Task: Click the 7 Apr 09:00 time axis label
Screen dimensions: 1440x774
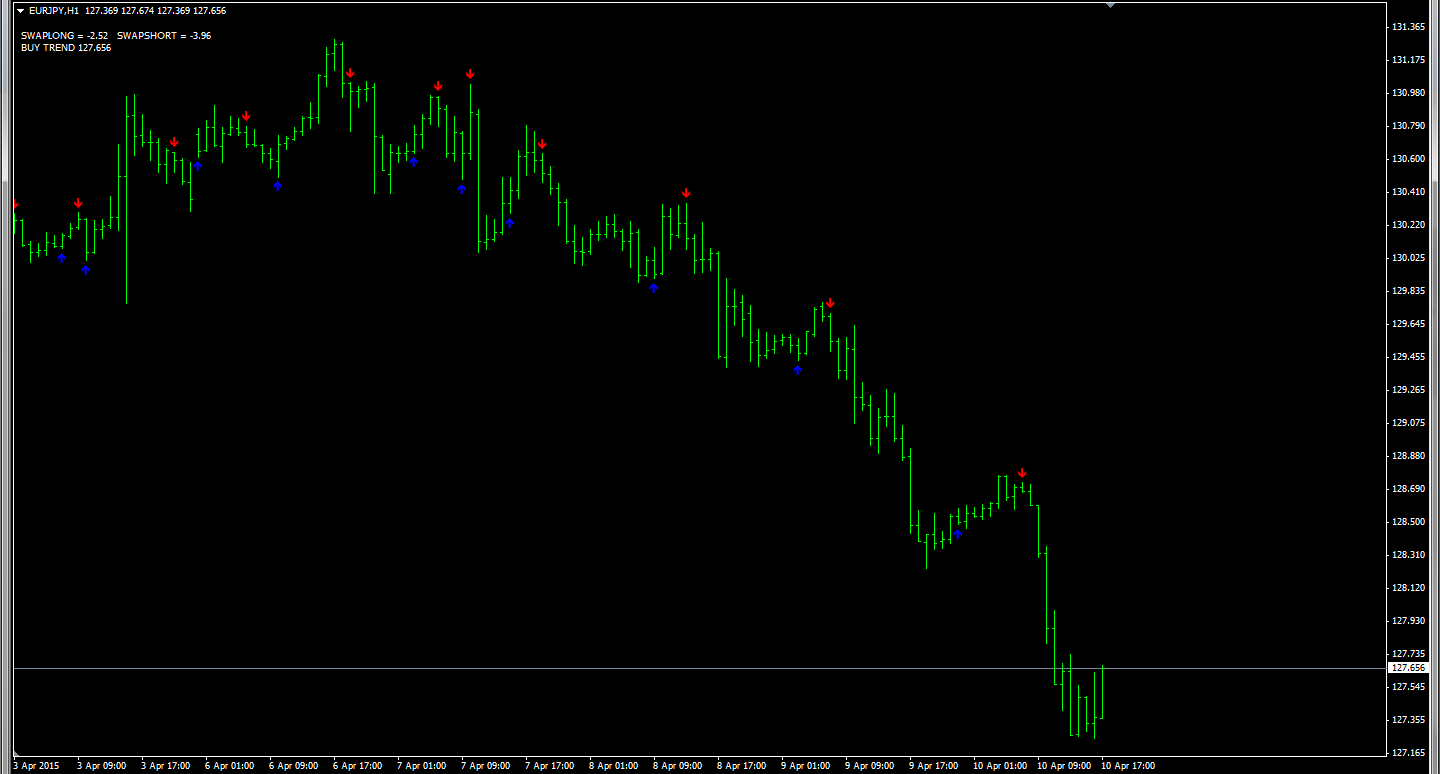Action: 485,766
